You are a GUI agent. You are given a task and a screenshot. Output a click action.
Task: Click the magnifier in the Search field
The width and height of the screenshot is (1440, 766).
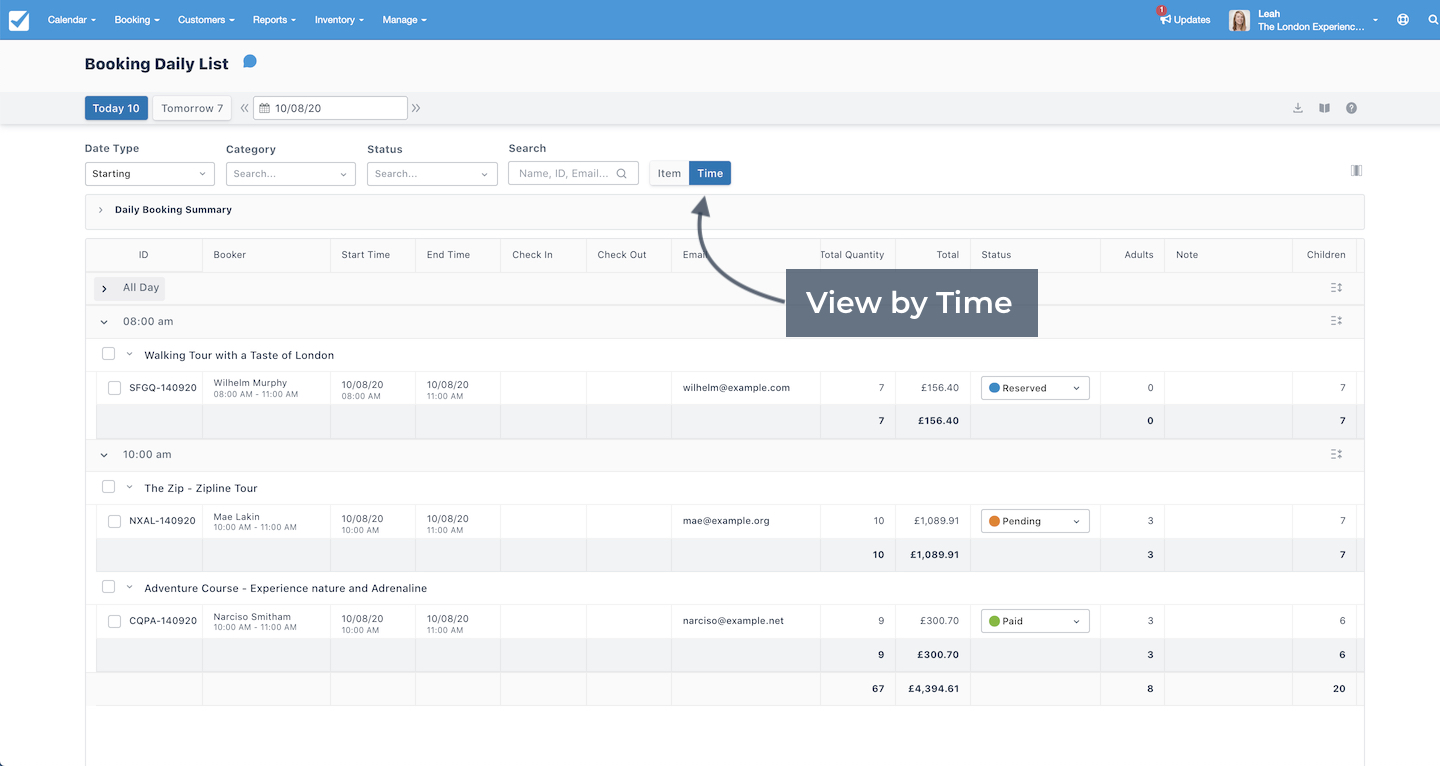(x=621, y=173)
